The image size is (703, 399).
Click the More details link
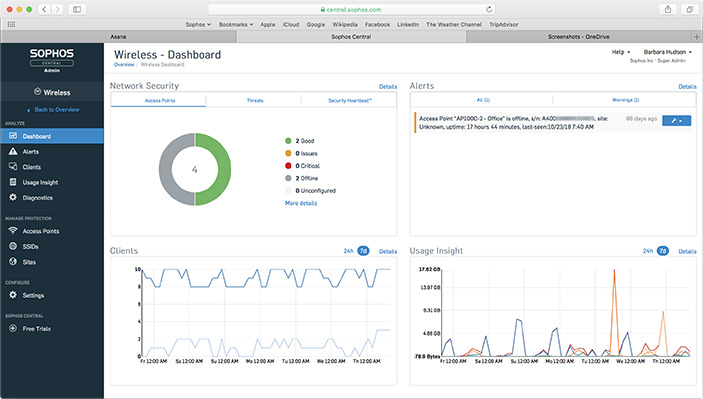pos(301,203)
